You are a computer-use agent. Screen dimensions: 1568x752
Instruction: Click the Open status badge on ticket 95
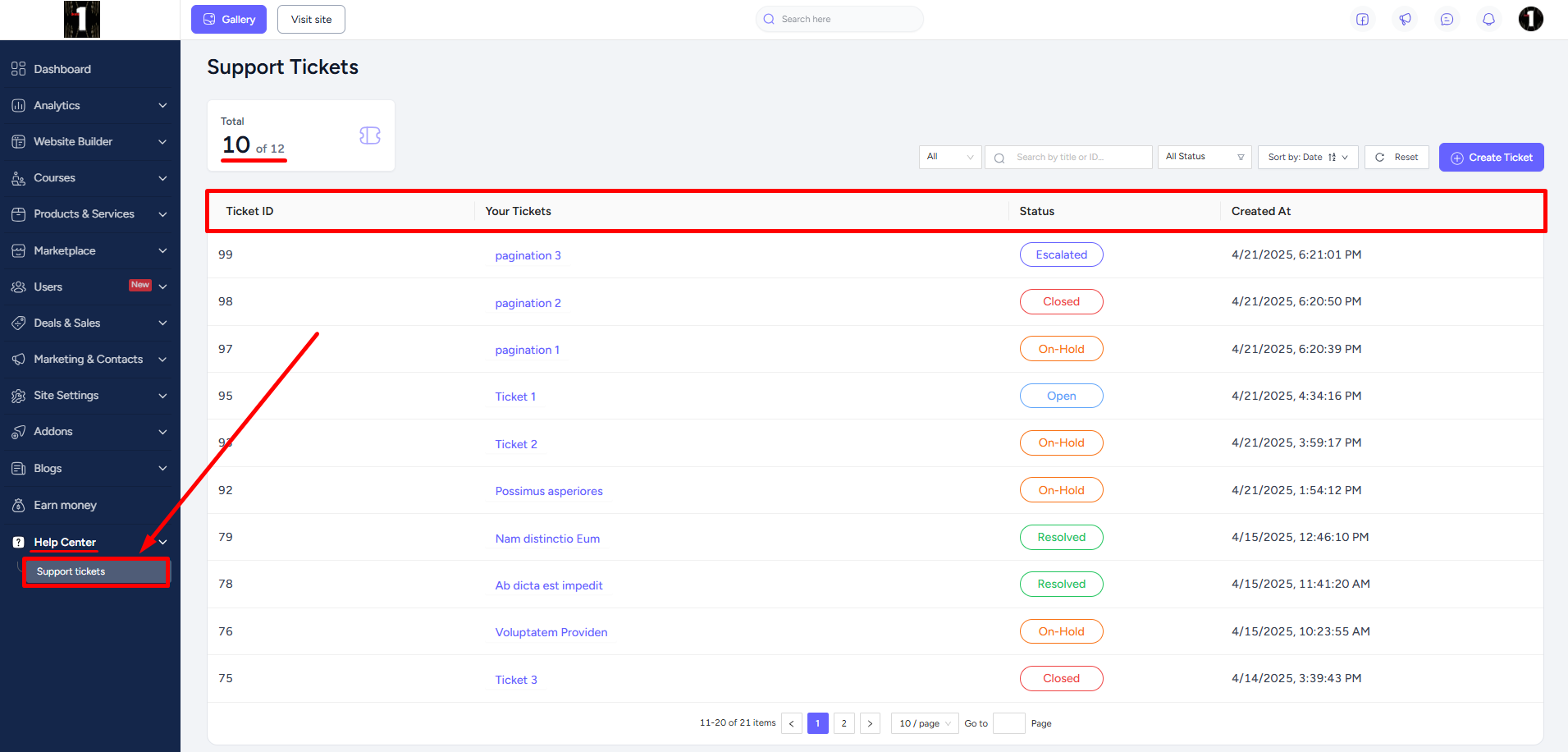click(x=1061, y=396)
